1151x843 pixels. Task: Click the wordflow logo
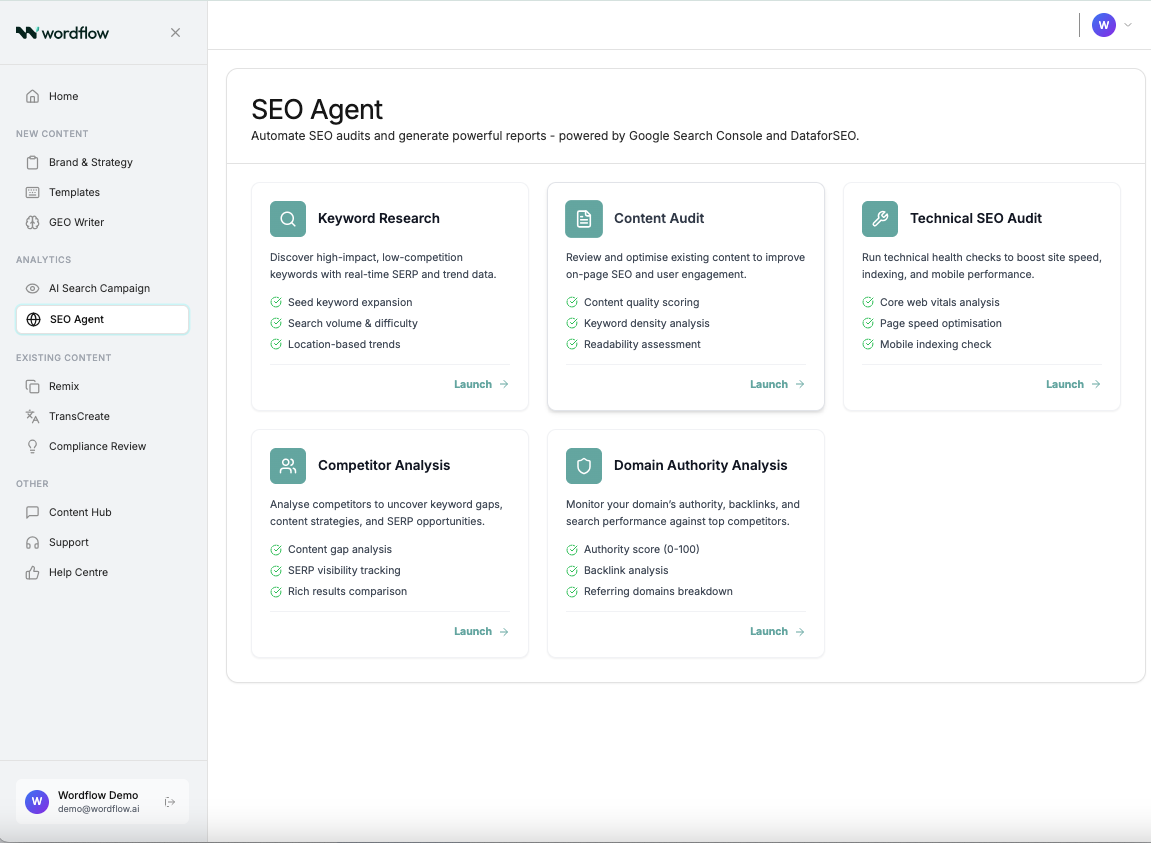pos(62,32)
